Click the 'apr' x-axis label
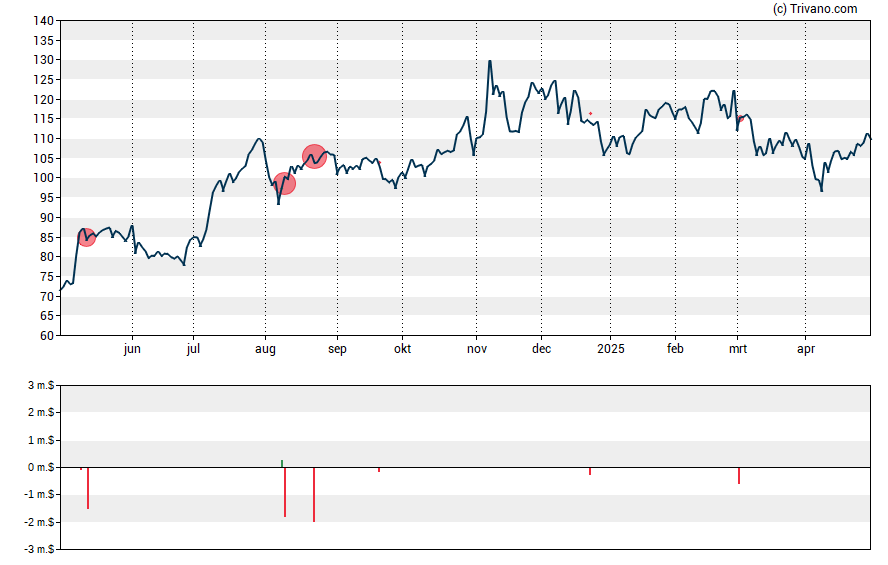The width and height of the screenshot is (888, 565). click(806, 349)
